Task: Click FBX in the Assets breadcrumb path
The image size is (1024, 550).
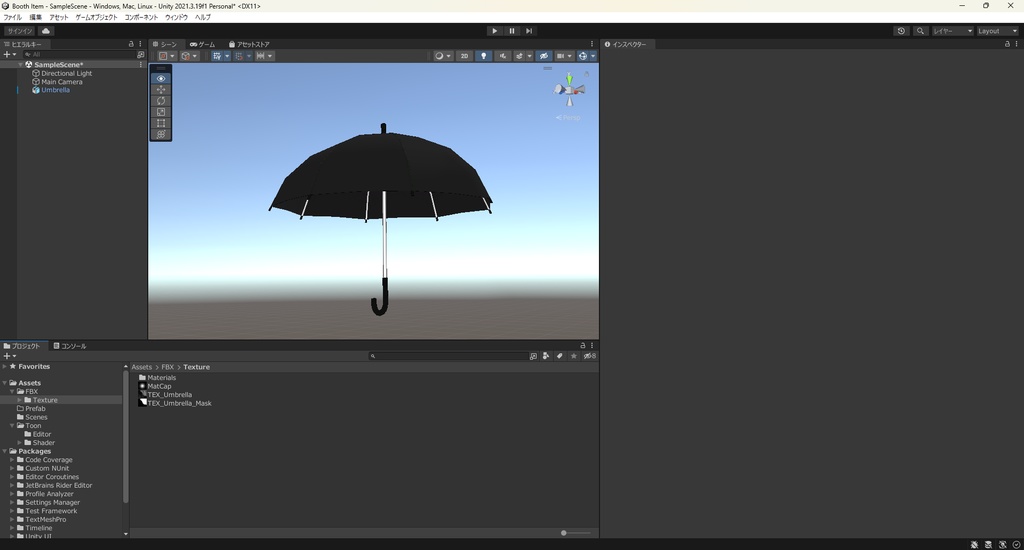Action: (x=167, y=367)
